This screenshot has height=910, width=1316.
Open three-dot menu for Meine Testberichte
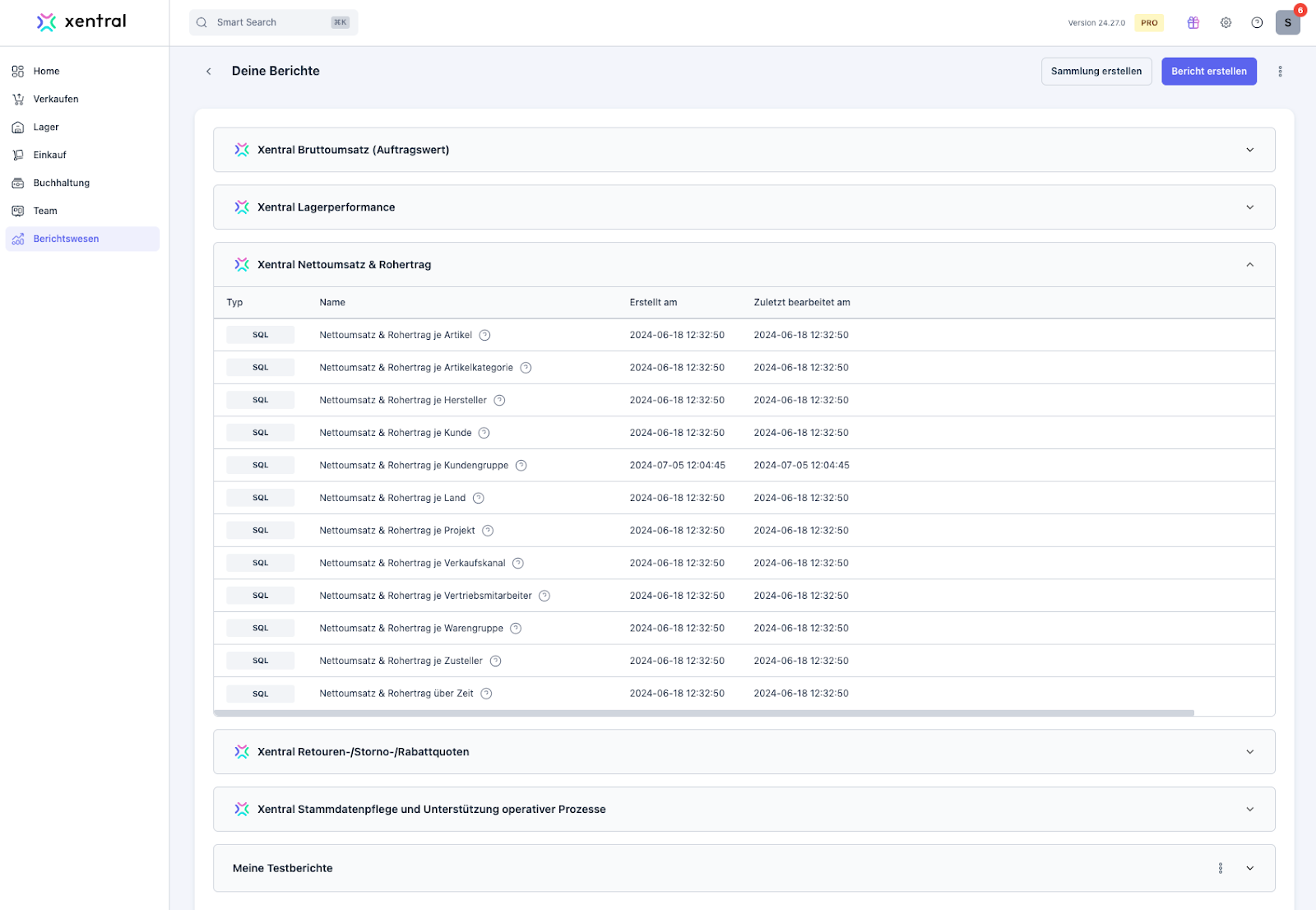coord(1221,868)
